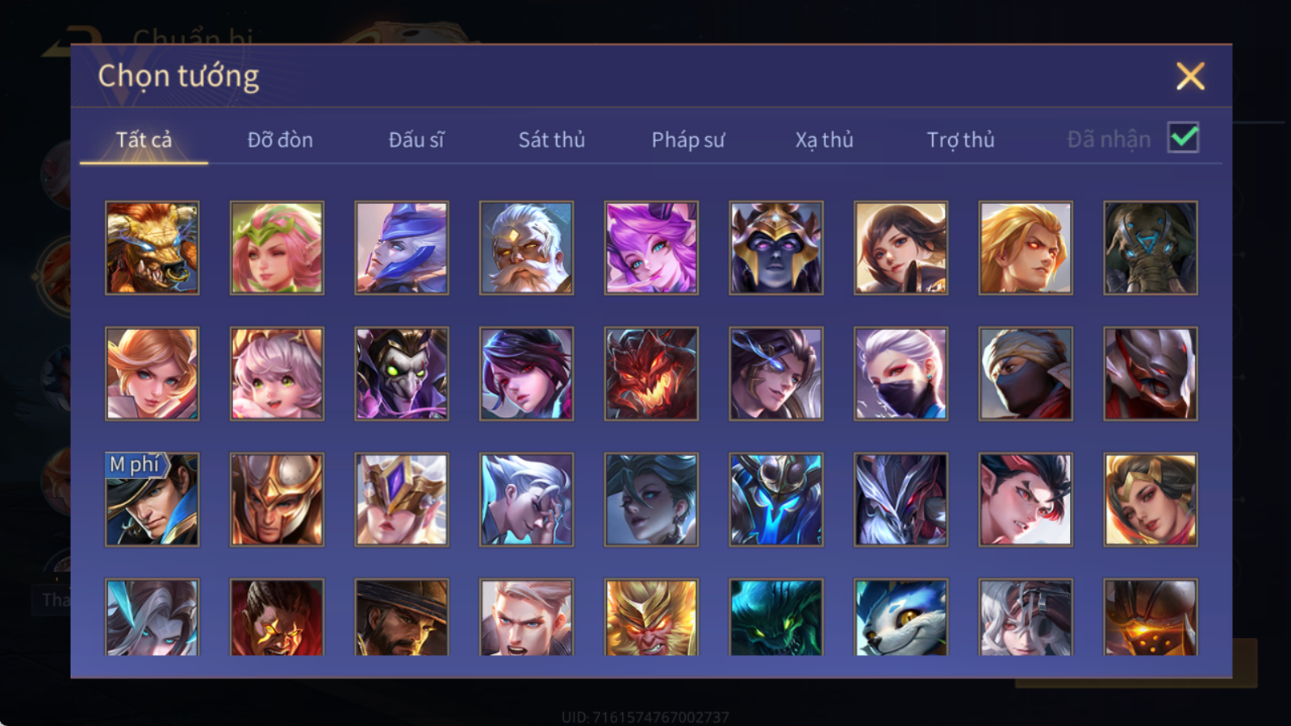Image resolution: width=1291 pixels, height=726 pixels.
Task: Pick the white-bearded old man hero
Action: pos(526,248)
